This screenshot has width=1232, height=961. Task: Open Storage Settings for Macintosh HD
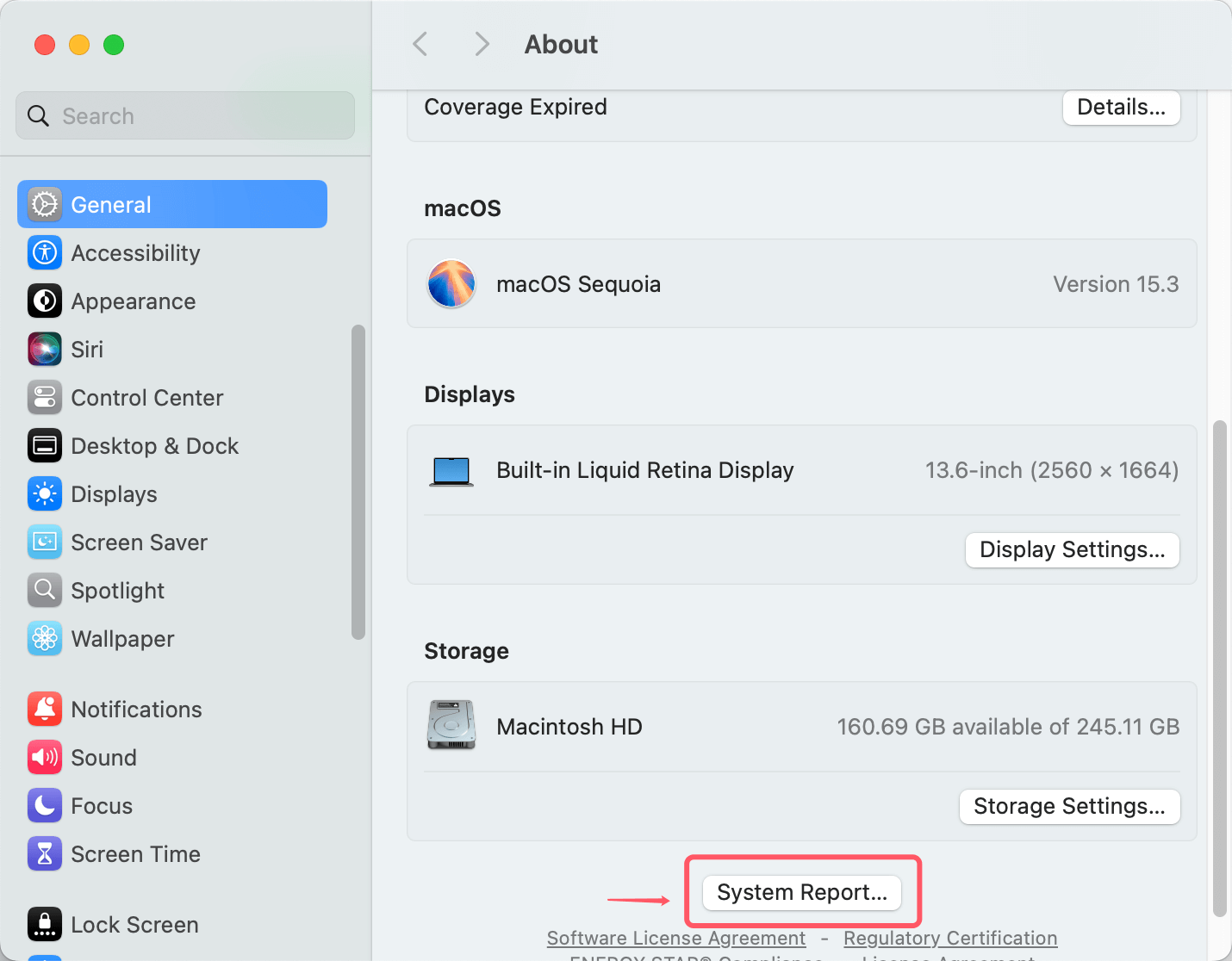[x=1069, y=807]
